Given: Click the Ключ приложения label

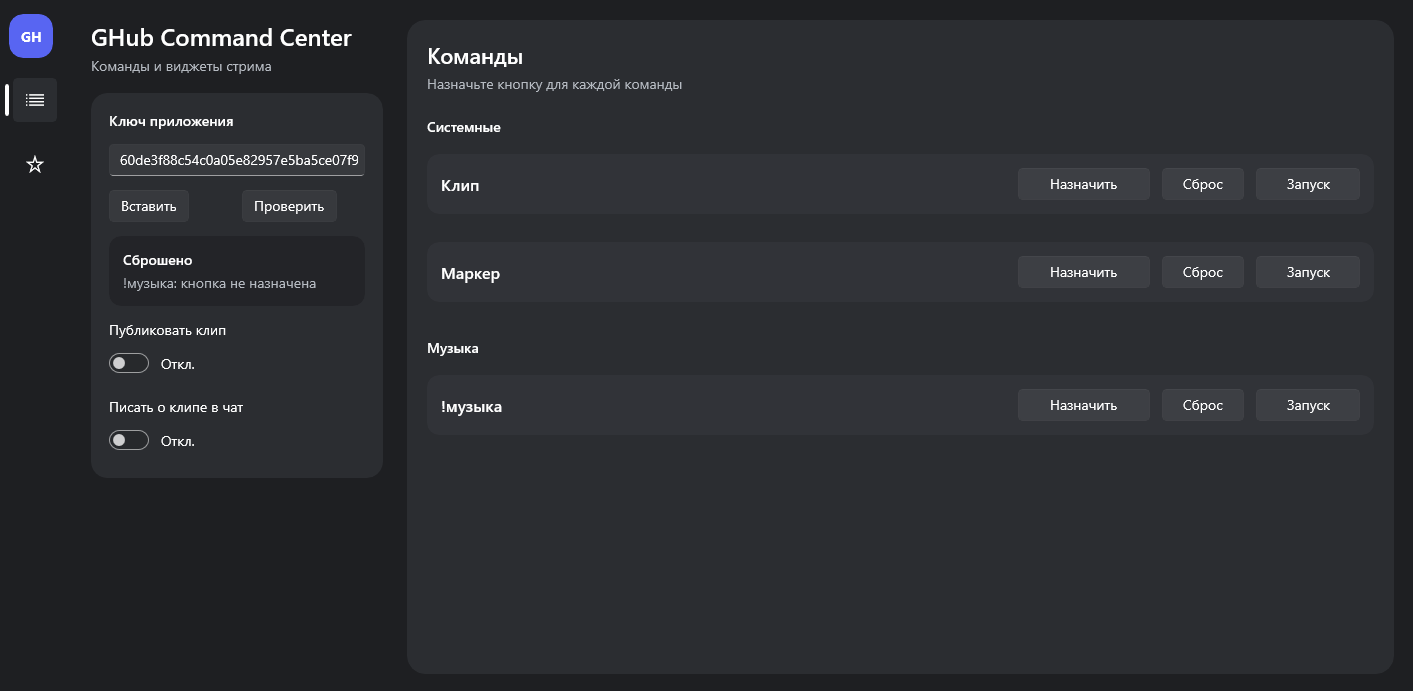Looking at the screenshot, I should pyautogui.click(x=171, y=121).
